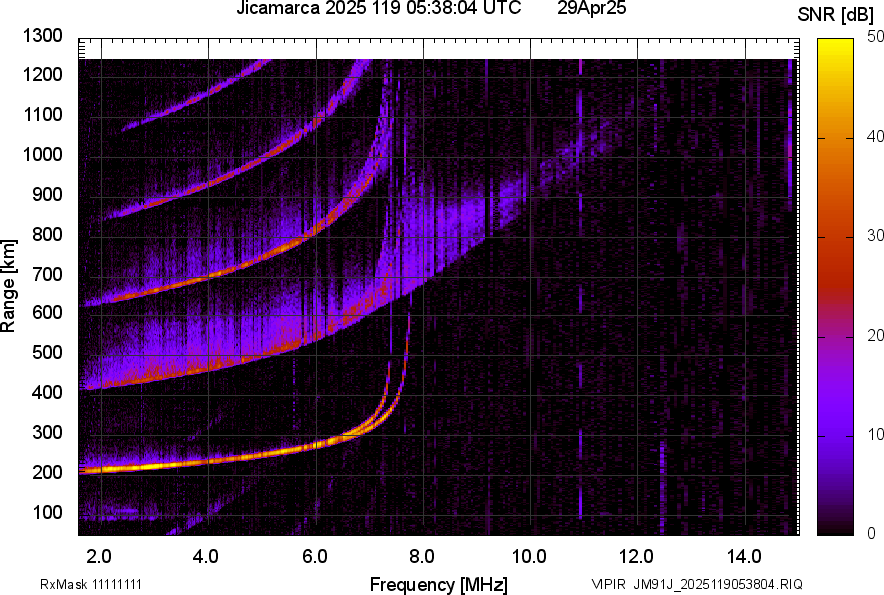
Task: Click the range tick label '1100'
Action: click(42, 114)
